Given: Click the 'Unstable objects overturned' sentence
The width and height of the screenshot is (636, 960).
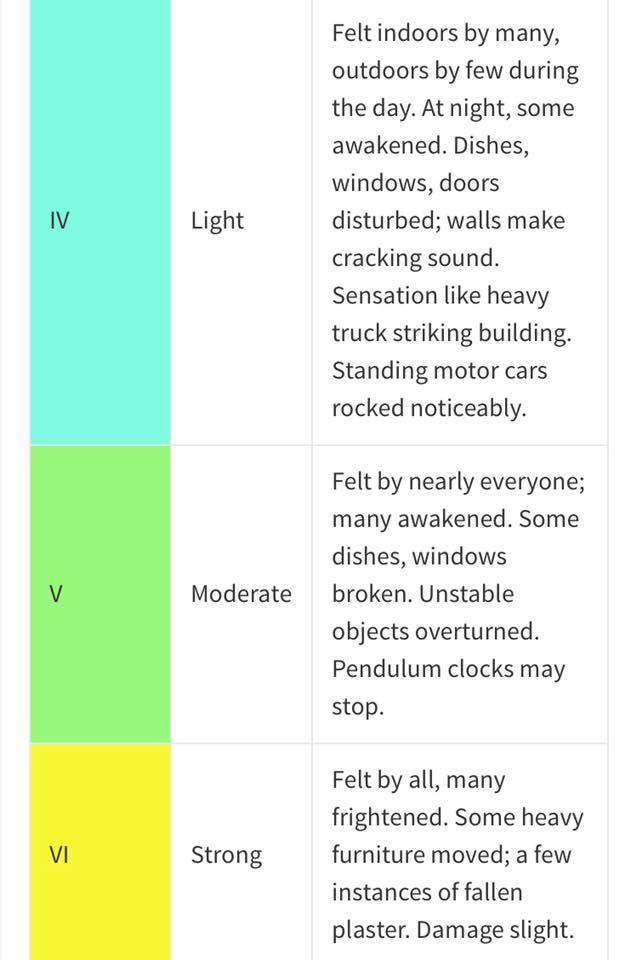Looking at the screenshot, I should click(x=436, y=613).
